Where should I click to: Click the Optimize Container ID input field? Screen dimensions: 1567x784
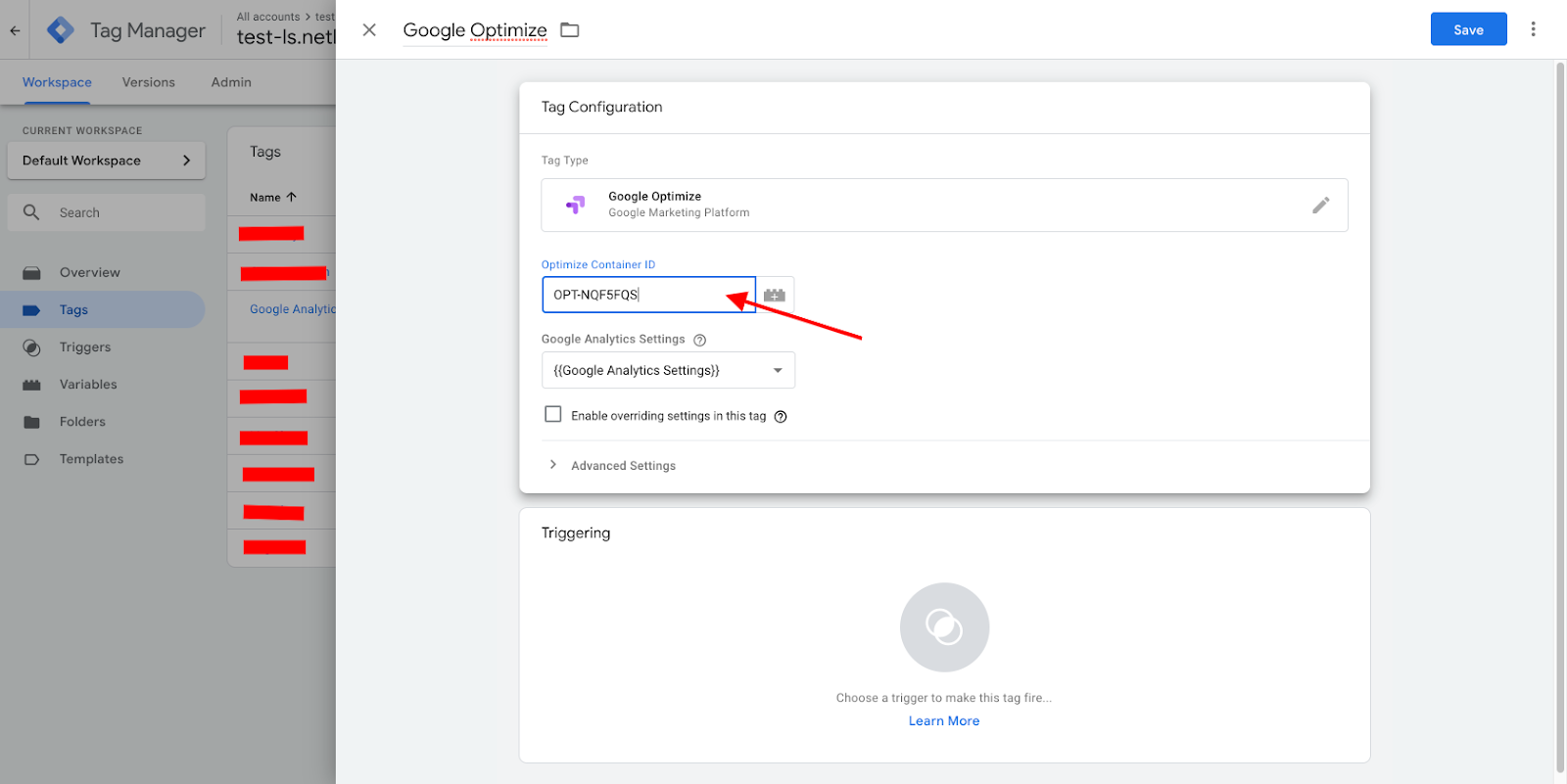point(648,295)
